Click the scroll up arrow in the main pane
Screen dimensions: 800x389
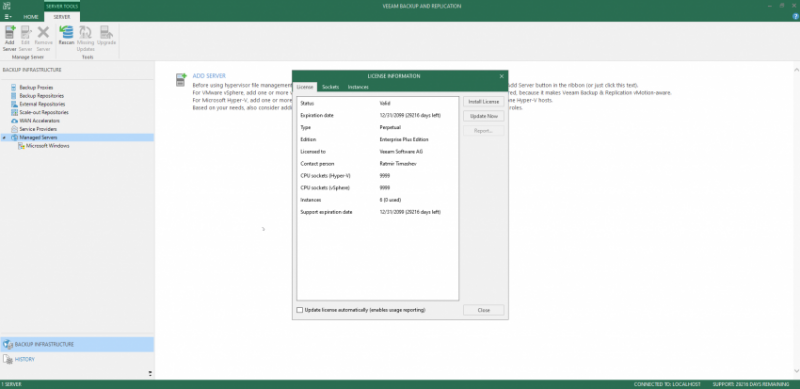point(796,69)
